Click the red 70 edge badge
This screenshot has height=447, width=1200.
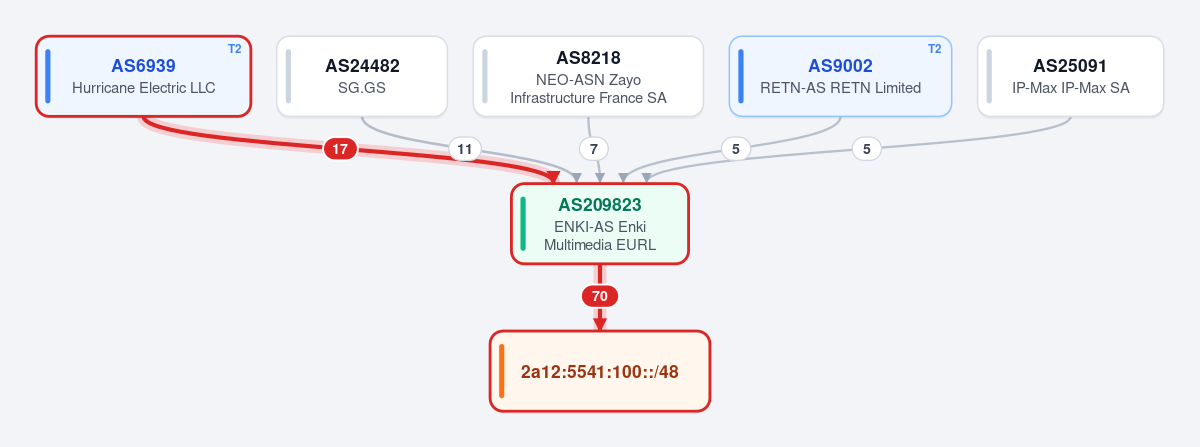click(x=600, y=296)
